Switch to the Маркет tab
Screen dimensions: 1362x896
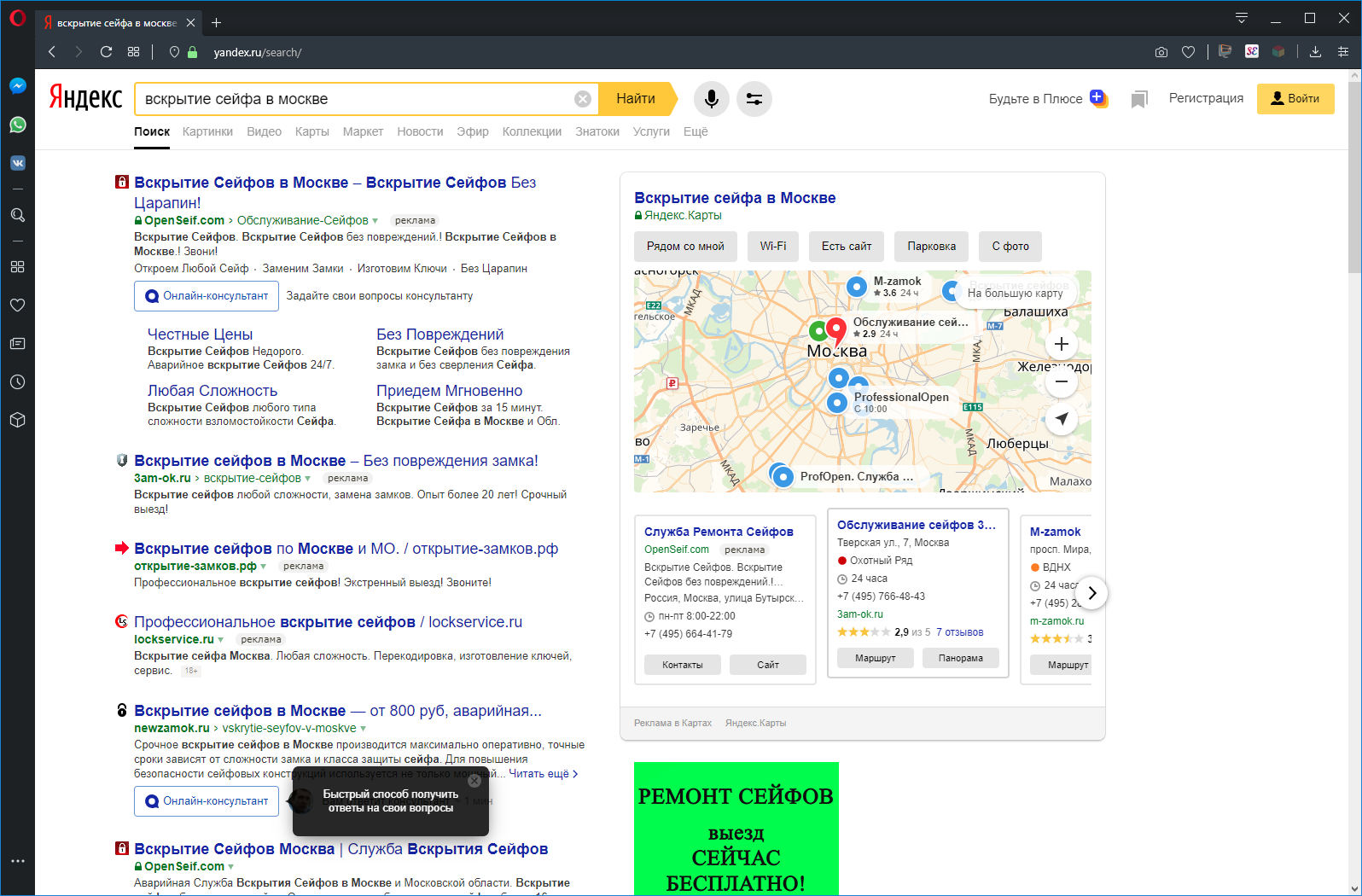click(363, 131)
